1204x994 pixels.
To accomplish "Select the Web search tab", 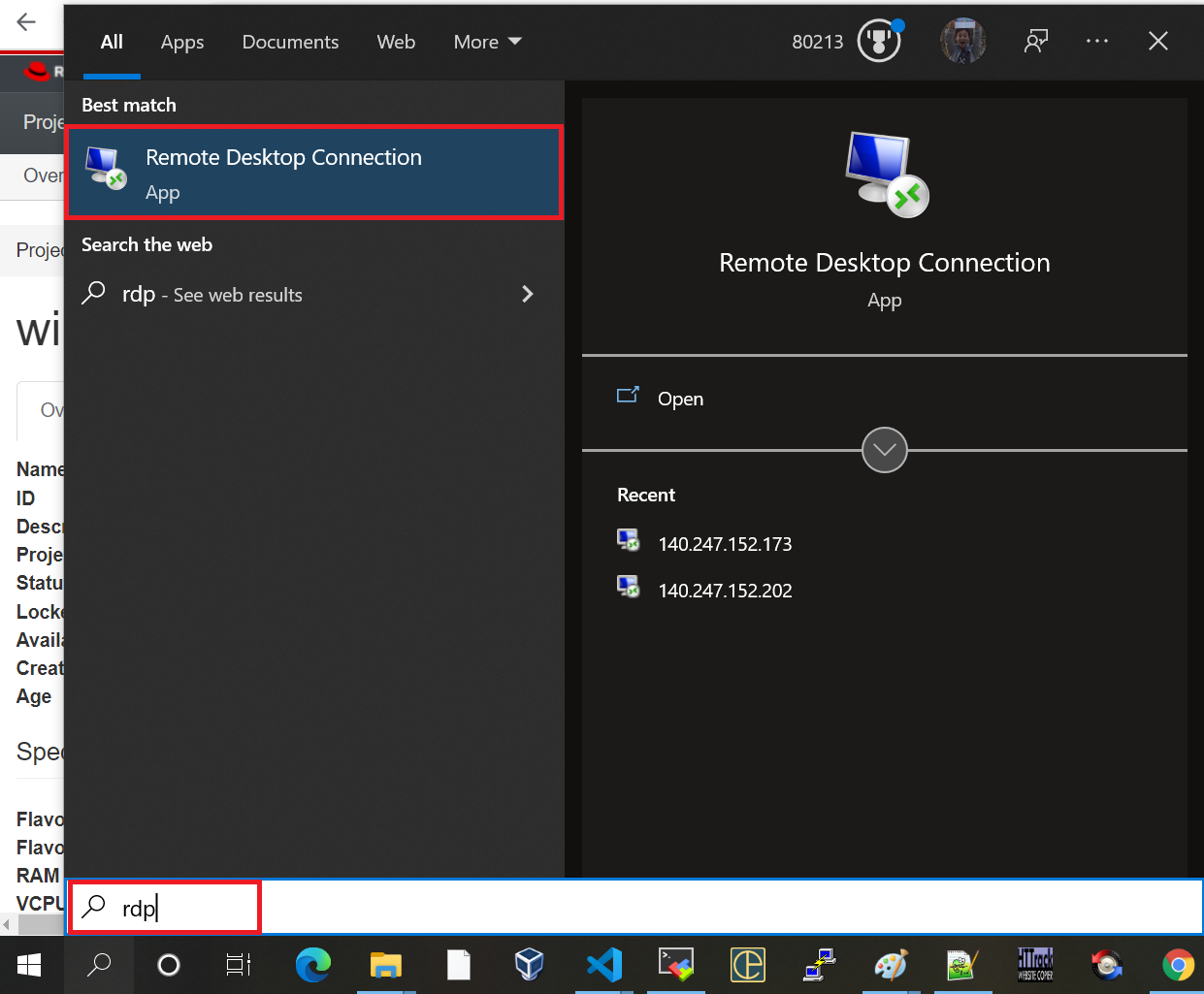I will [396, 42].
